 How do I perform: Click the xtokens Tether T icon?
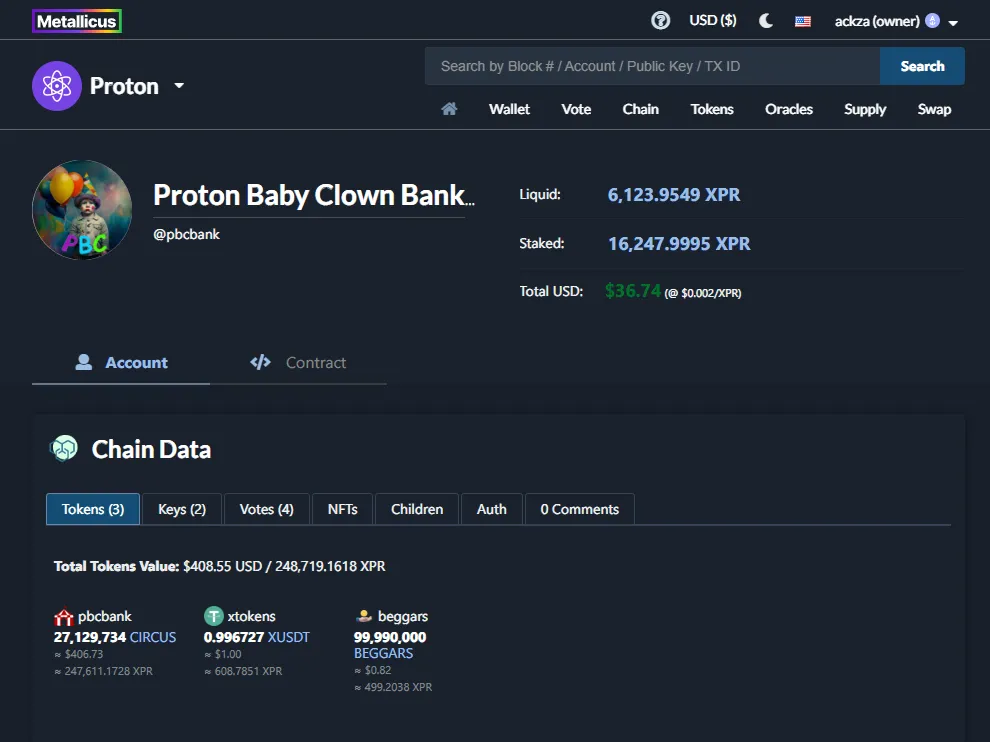[213, 616]
